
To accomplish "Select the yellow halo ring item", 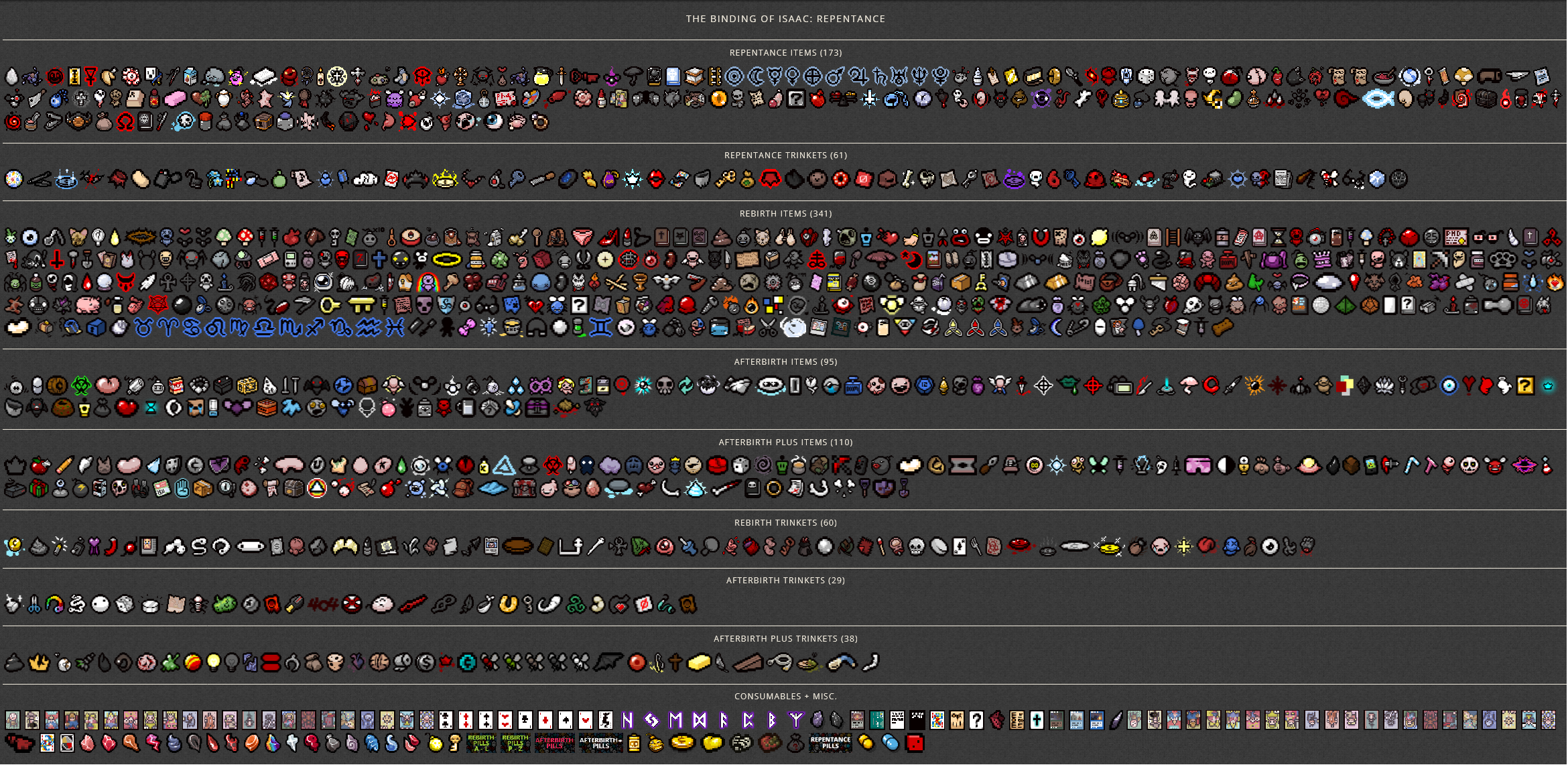I will pos(447,259).
